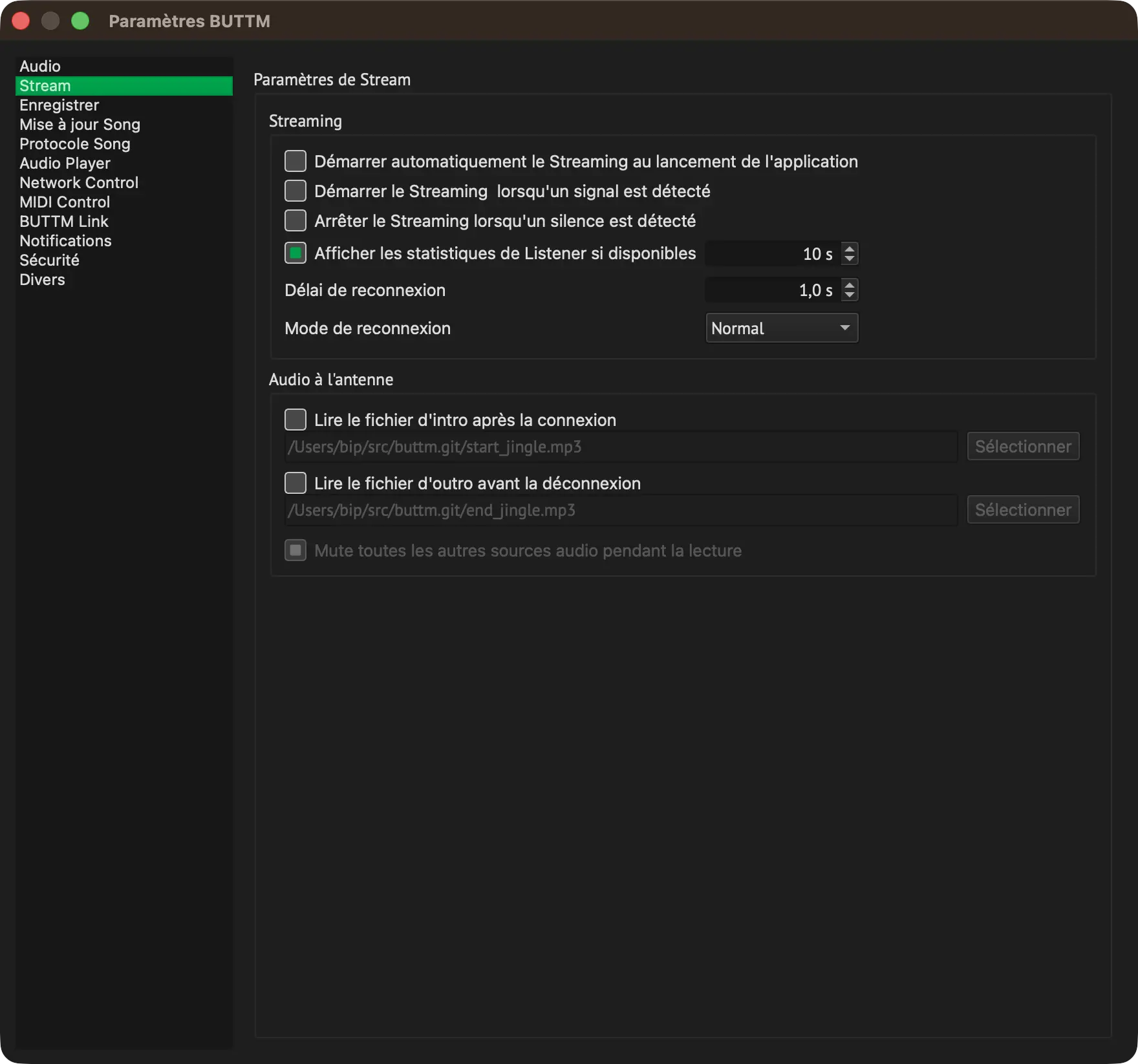Open Protocole Song settings
Screen dimensions: 1138x1064
(123, 144)
